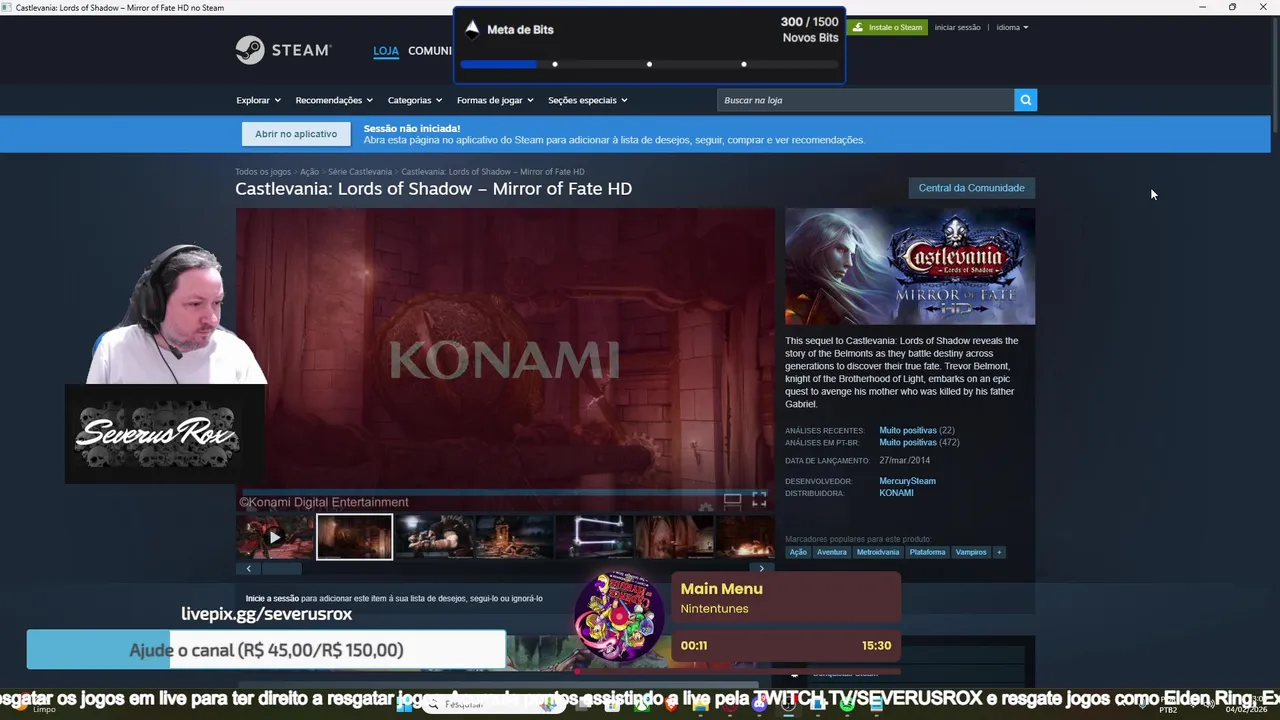Click recent reviews Muito positivas (22)
Image resolution: width=1280 pixels, height=720 pixels.
(917, 430)
